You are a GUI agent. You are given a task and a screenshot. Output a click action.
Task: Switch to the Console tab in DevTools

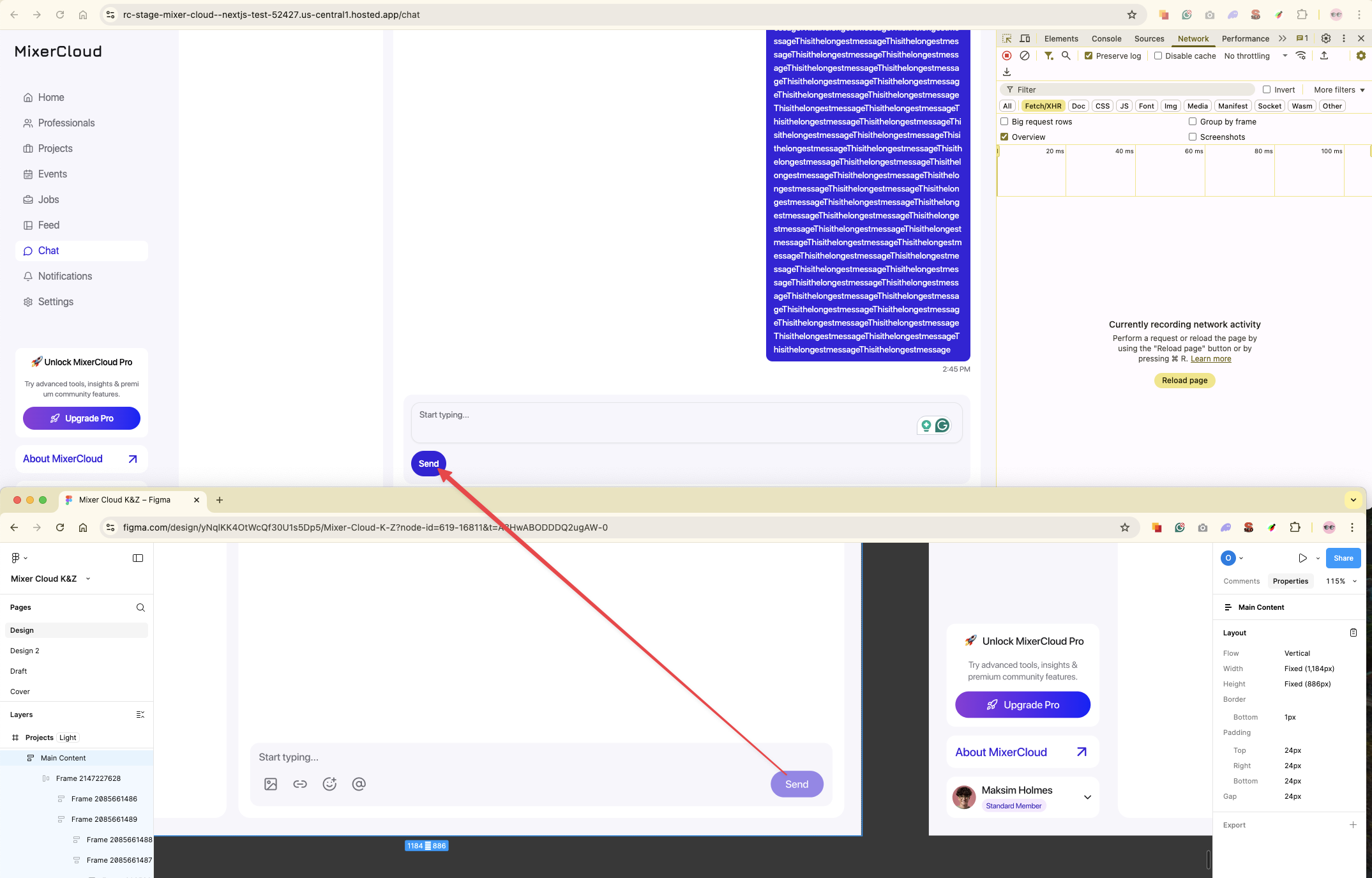click(x=1106, y=39)
